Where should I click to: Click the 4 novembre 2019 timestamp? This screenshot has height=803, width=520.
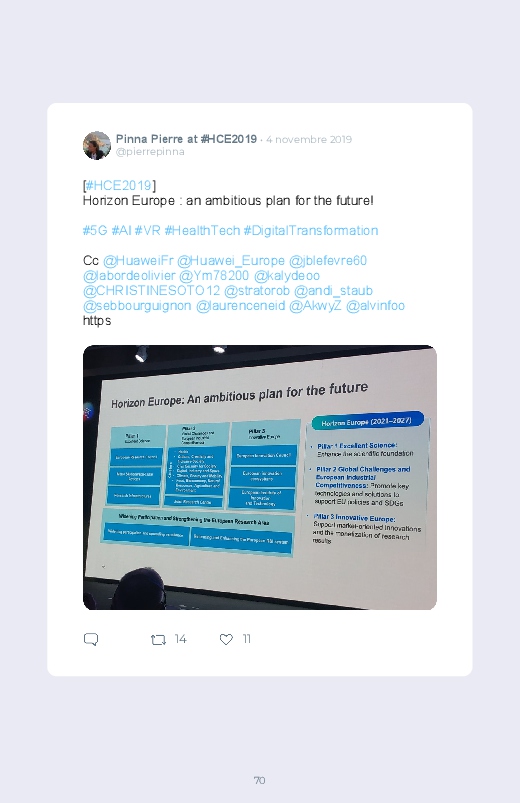tap(309, 139)
